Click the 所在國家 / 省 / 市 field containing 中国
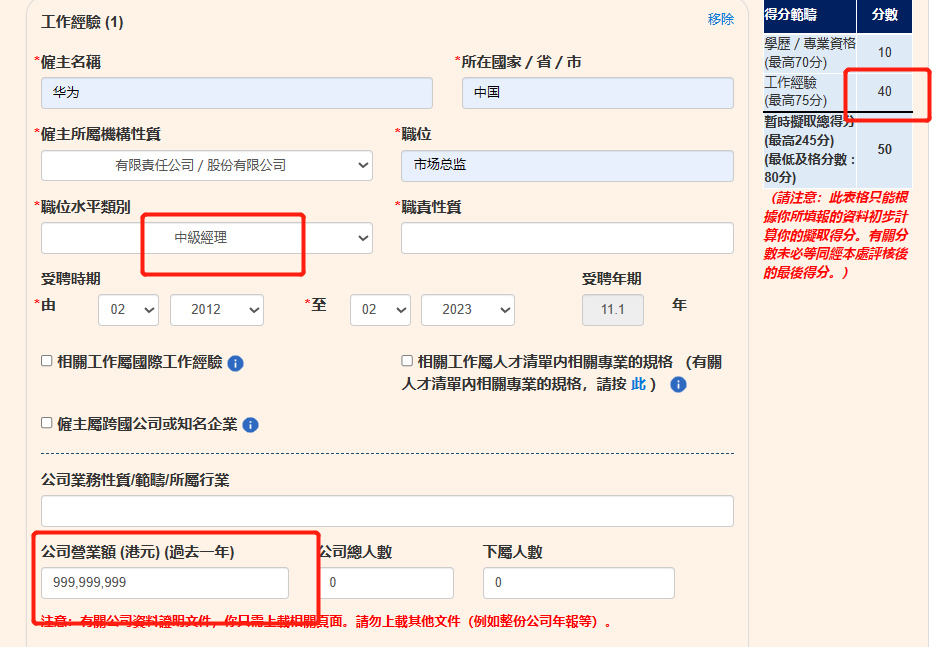The width and height of the screenshot is (950, 647). coord(597,93)
